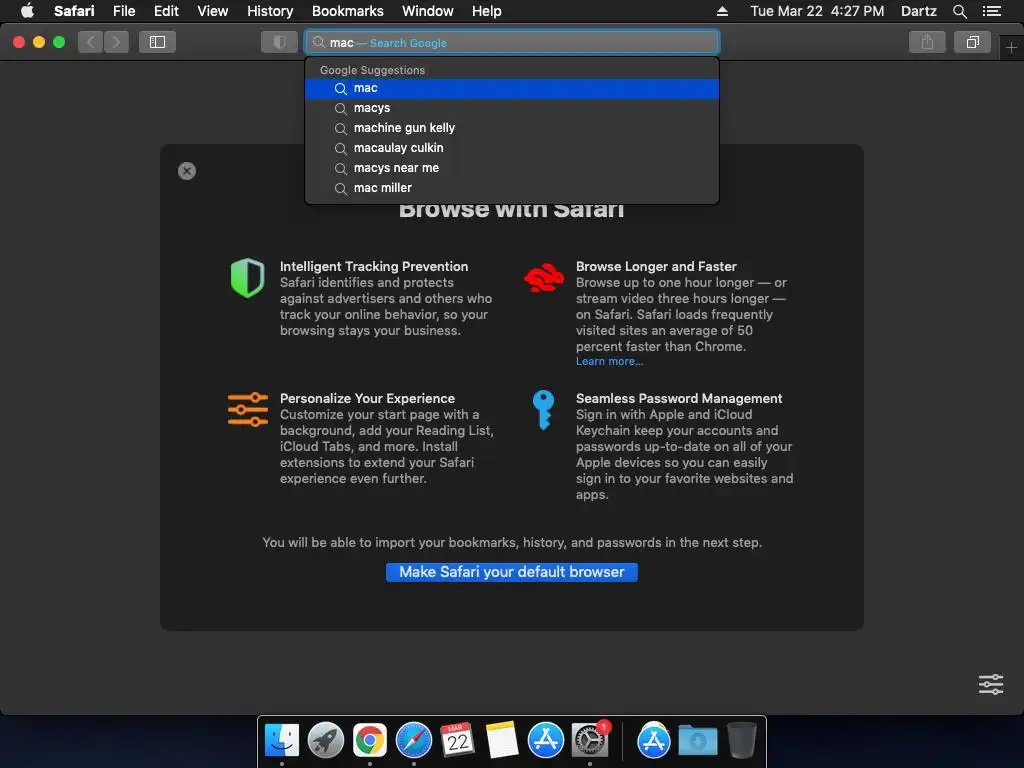Open the Trash in the Dock
Screen dimensions: 1024x768
click(x=742, y=741)
